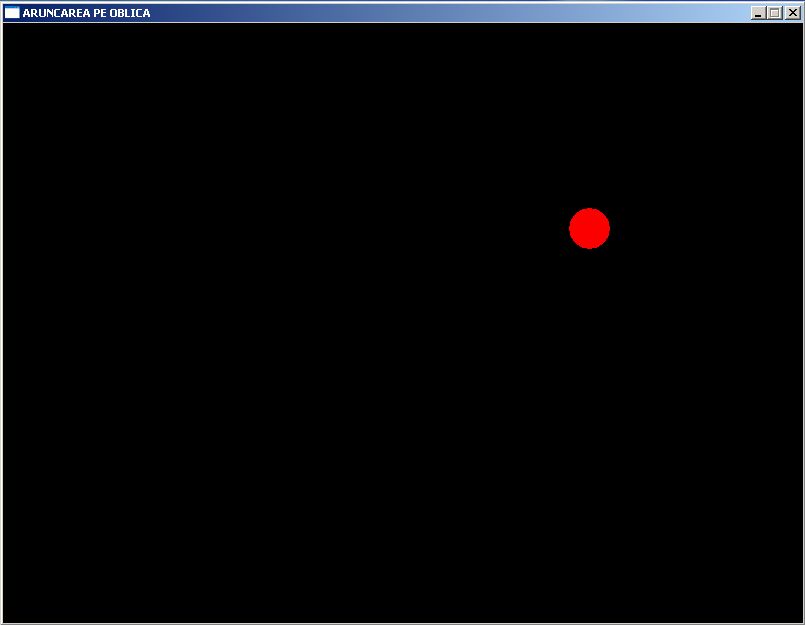
Task: Close the ARUNCAREA PE OBLICA window
Action: tap(793, 13)
